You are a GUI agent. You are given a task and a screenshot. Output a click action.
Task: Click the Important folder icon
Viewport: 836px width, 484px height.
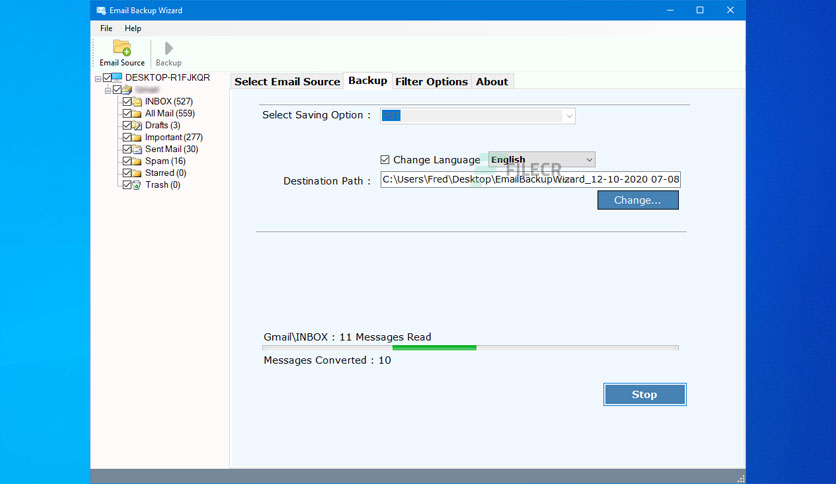pos(137,137)
